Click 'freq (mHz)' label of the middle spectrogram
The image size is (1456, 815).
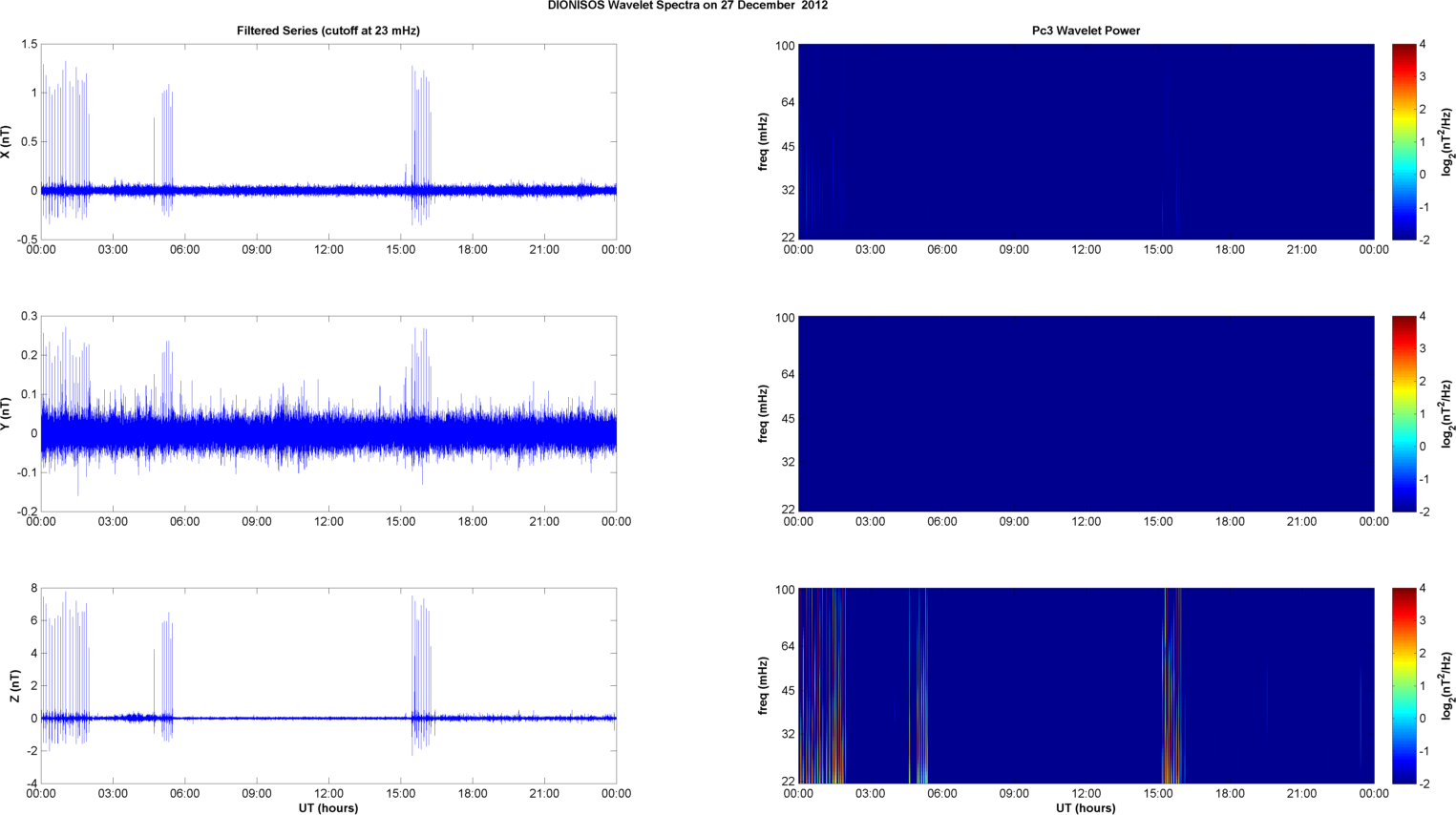coord(763,413)
